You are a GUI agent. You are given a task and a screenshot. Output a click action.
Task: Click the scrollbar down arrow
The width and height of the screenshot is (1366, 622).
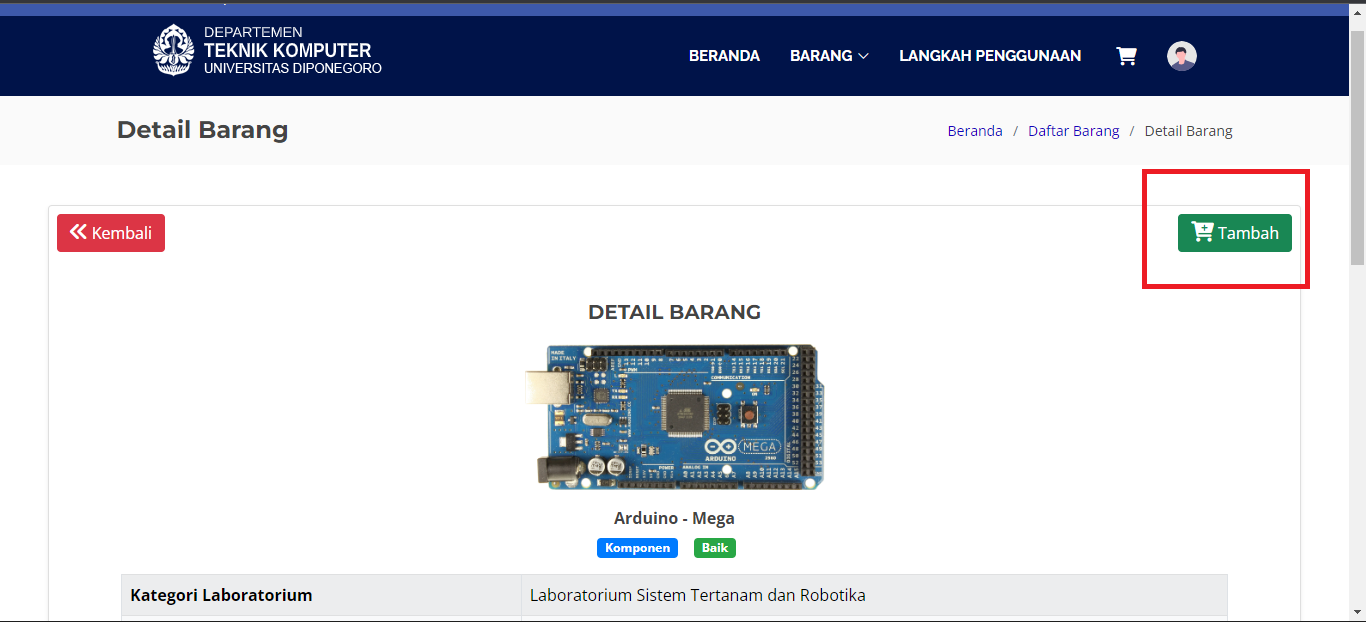[1357, 611]
